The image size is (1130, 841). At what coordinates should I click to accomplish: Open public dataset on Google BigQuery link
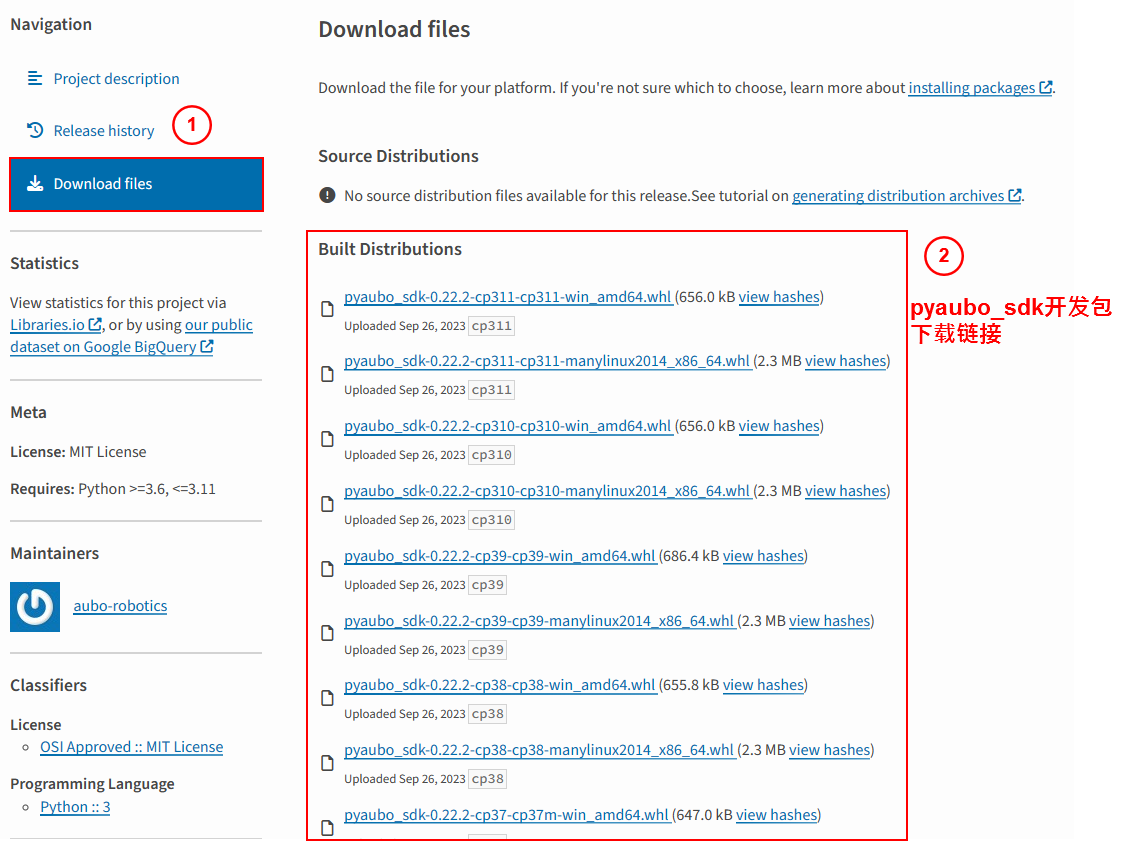(x=131, y=336)
